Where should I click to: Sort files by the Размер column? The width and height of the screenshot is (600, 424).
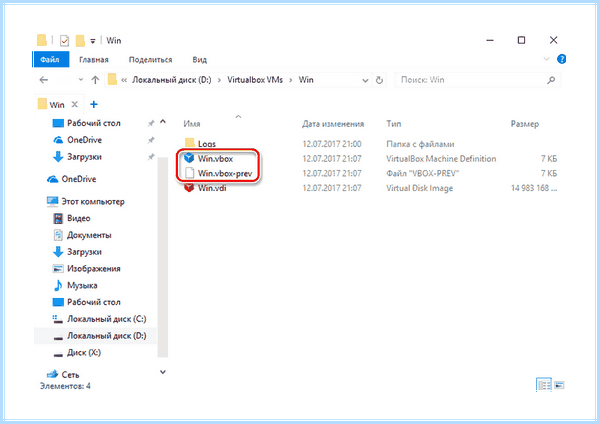point(525,124)
